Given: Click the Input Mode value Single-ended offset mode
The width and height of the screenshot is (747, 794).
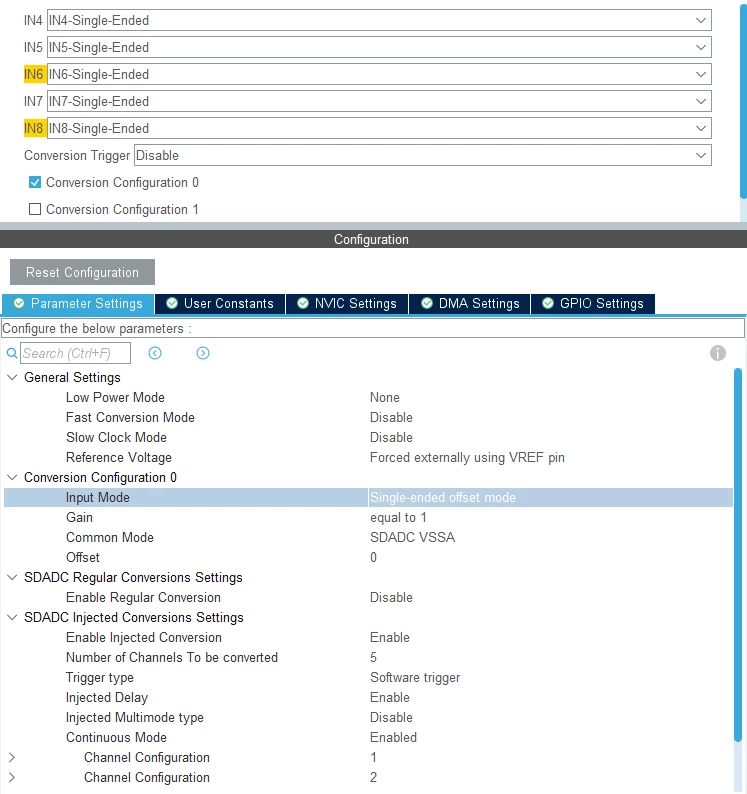Looking at the screenshot, I should click(443, 497).
